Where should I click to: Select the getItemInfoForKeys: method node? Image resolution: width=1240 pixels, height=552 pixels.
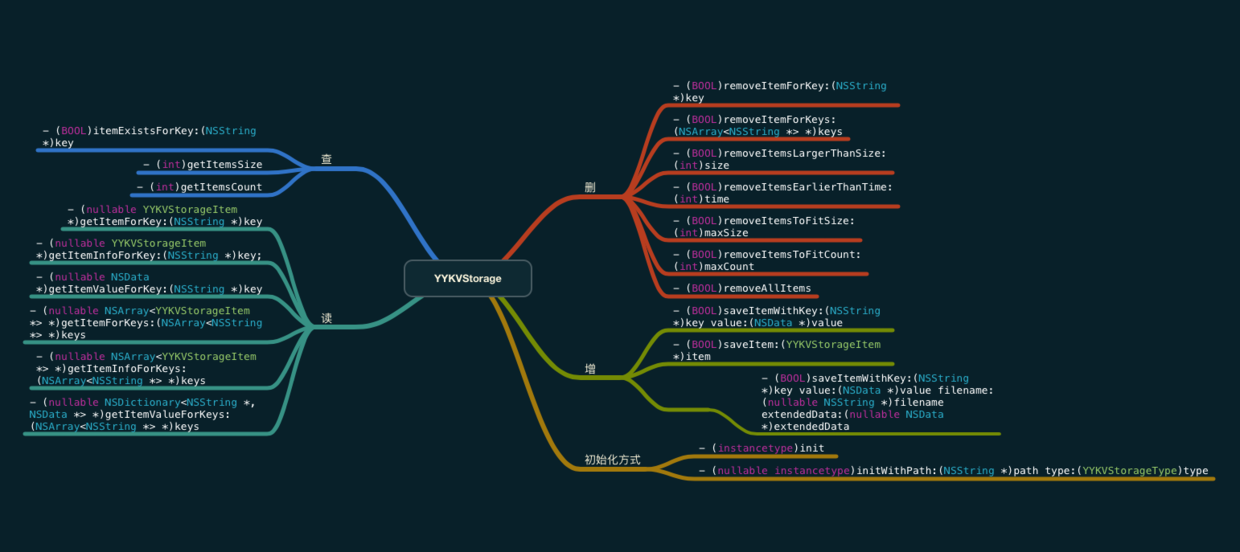pos(146,368)
